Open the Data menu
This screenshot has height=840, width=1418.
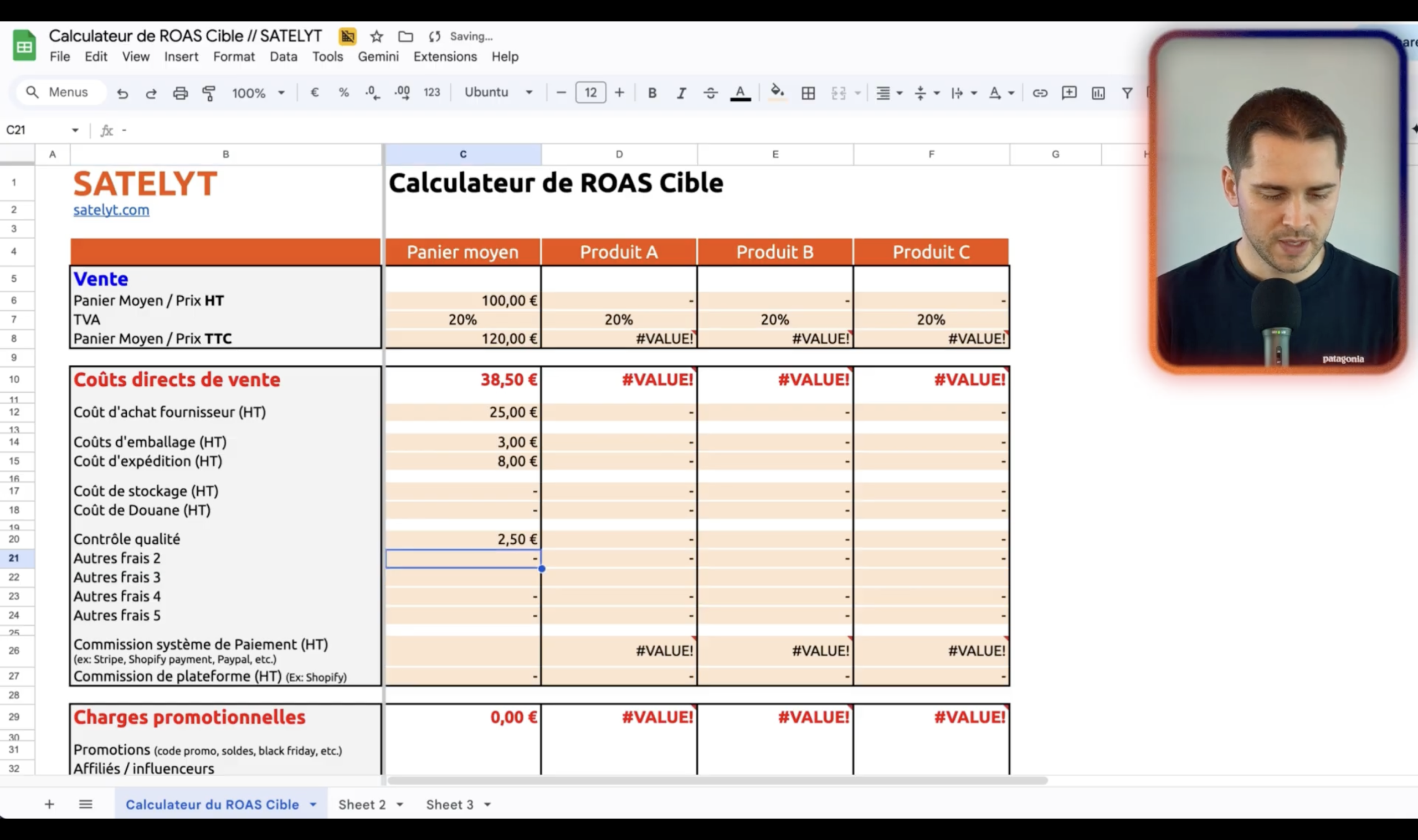coord(283,56)
